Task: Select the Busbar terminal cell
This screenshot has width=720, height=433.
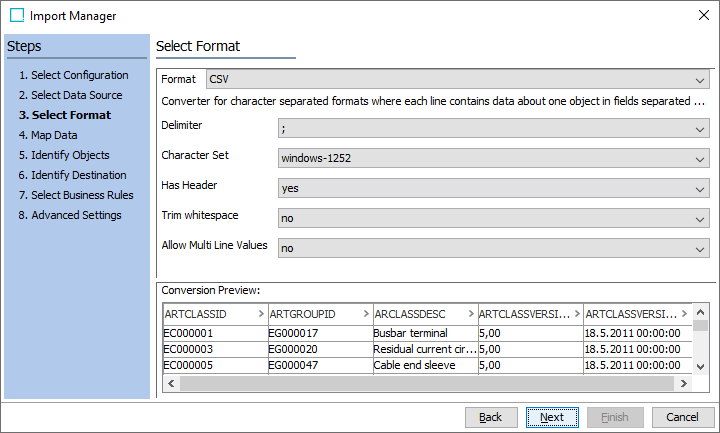Action: click(x=410, y=333)
